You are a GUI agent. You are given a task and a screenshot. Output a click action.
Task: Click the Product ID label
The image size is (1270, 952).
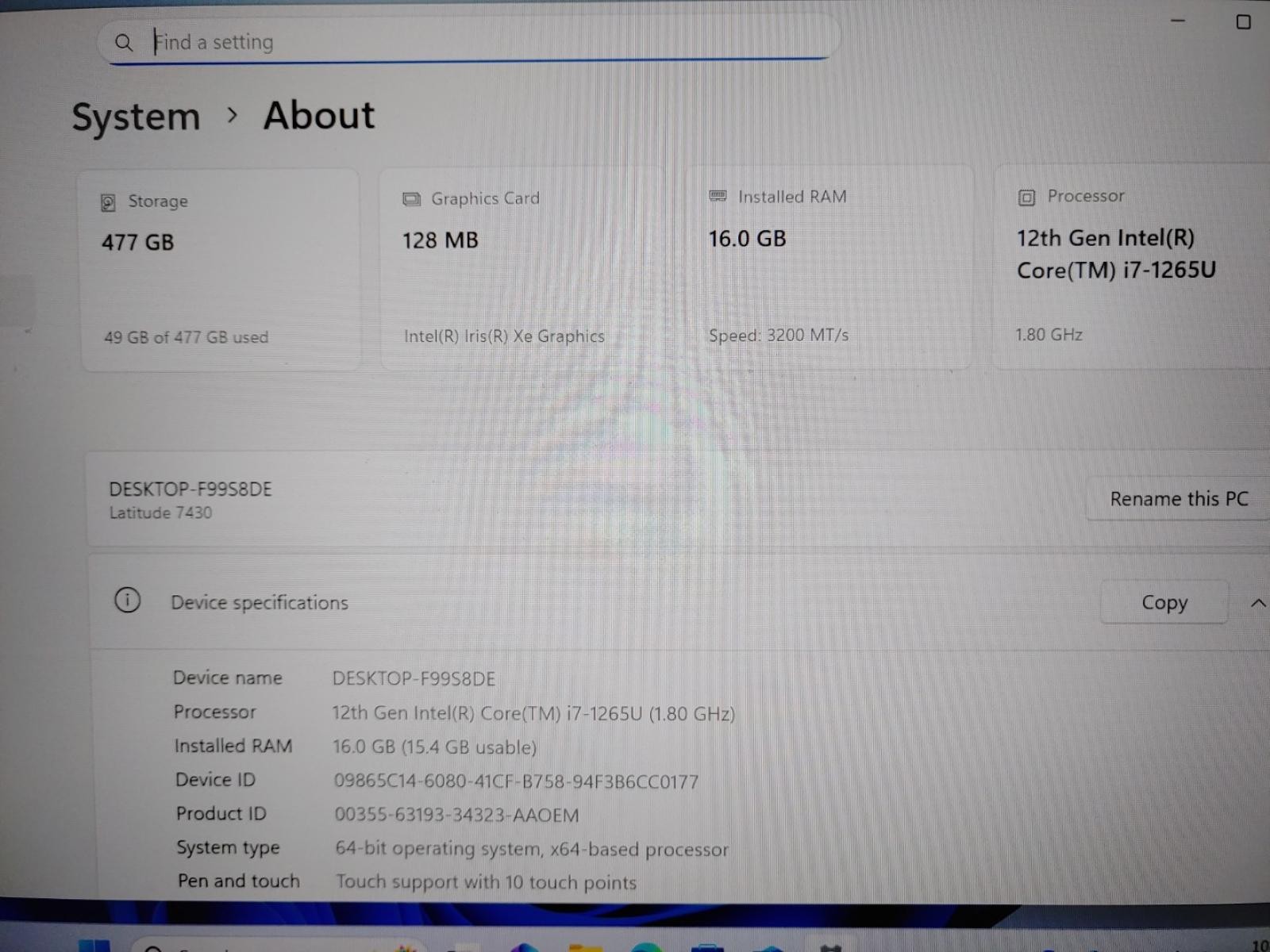pos(221,814)
